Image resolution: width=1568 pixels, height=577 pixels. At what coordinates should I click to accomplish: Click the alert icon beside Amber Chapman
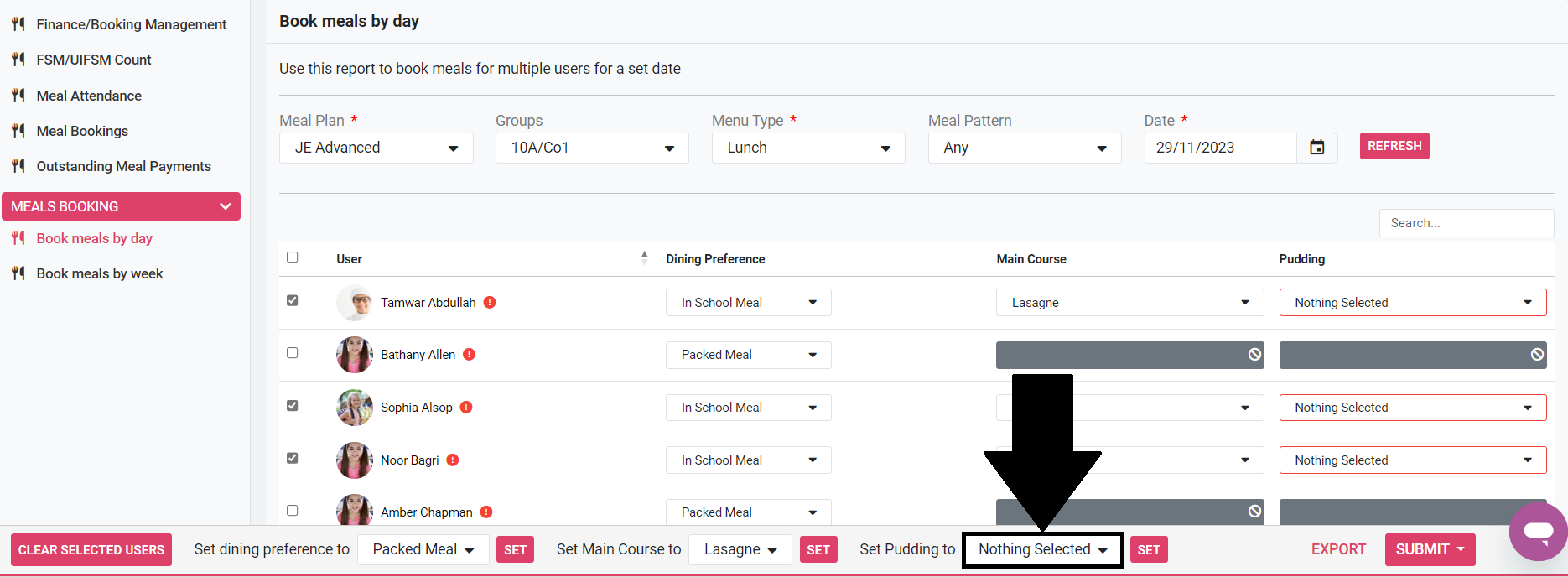coord(486,512)
